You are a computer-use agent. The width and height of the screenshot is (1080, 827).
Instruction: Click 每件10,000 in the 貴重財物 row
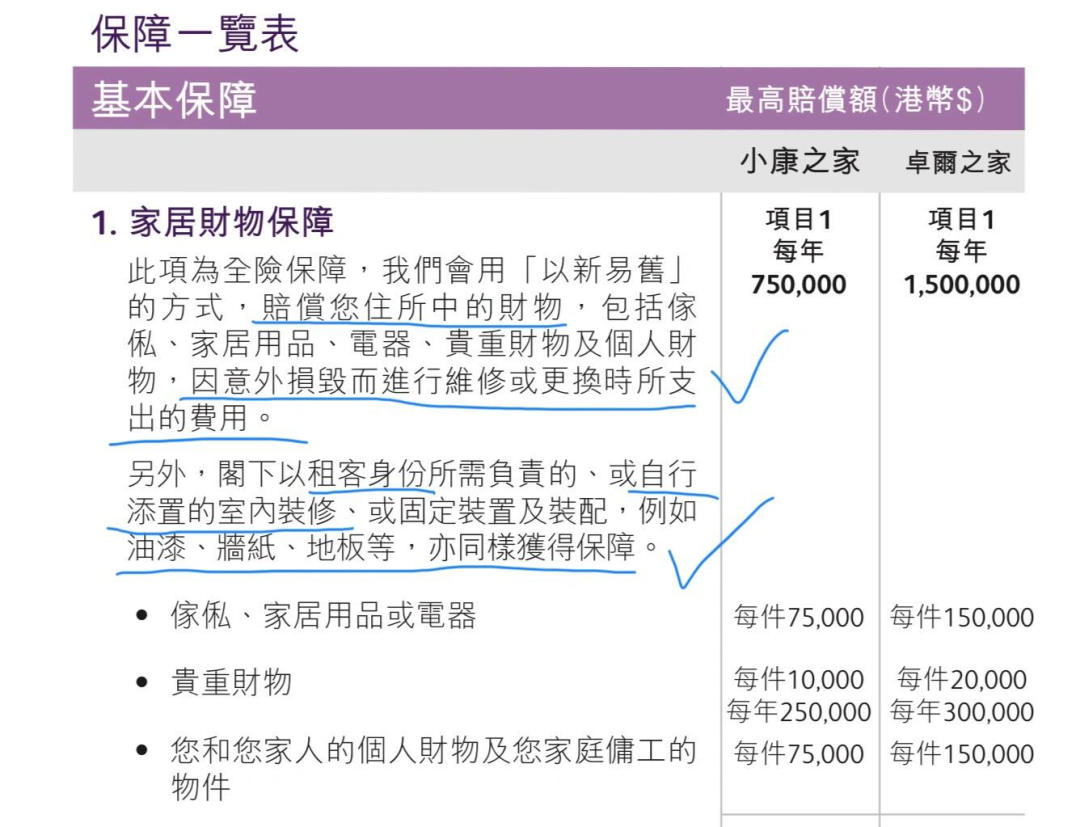[x=798, y=680]
